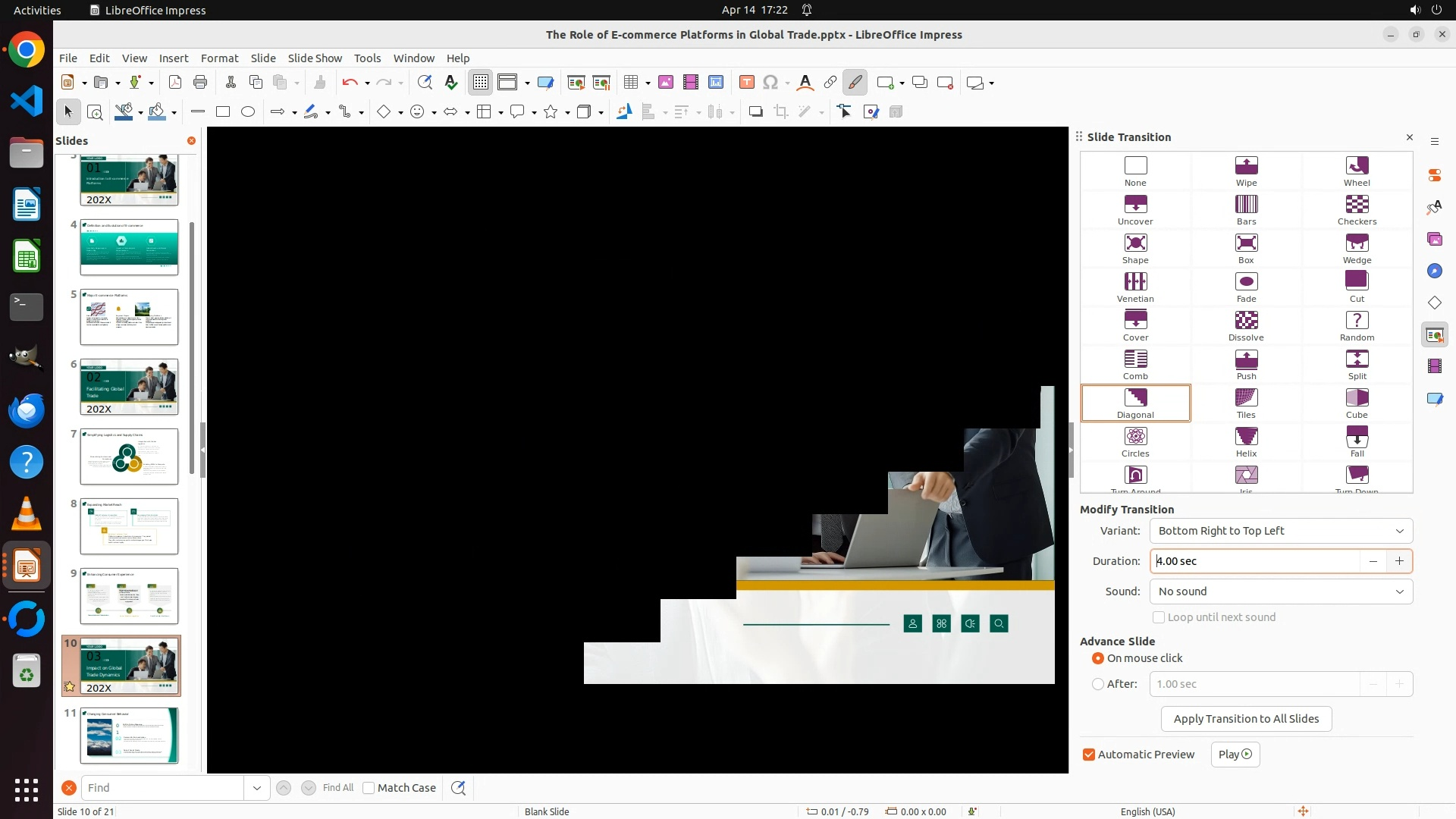Click Apply Transition to All Slides
The image size is (1456, 819).
click(1246, 719)
